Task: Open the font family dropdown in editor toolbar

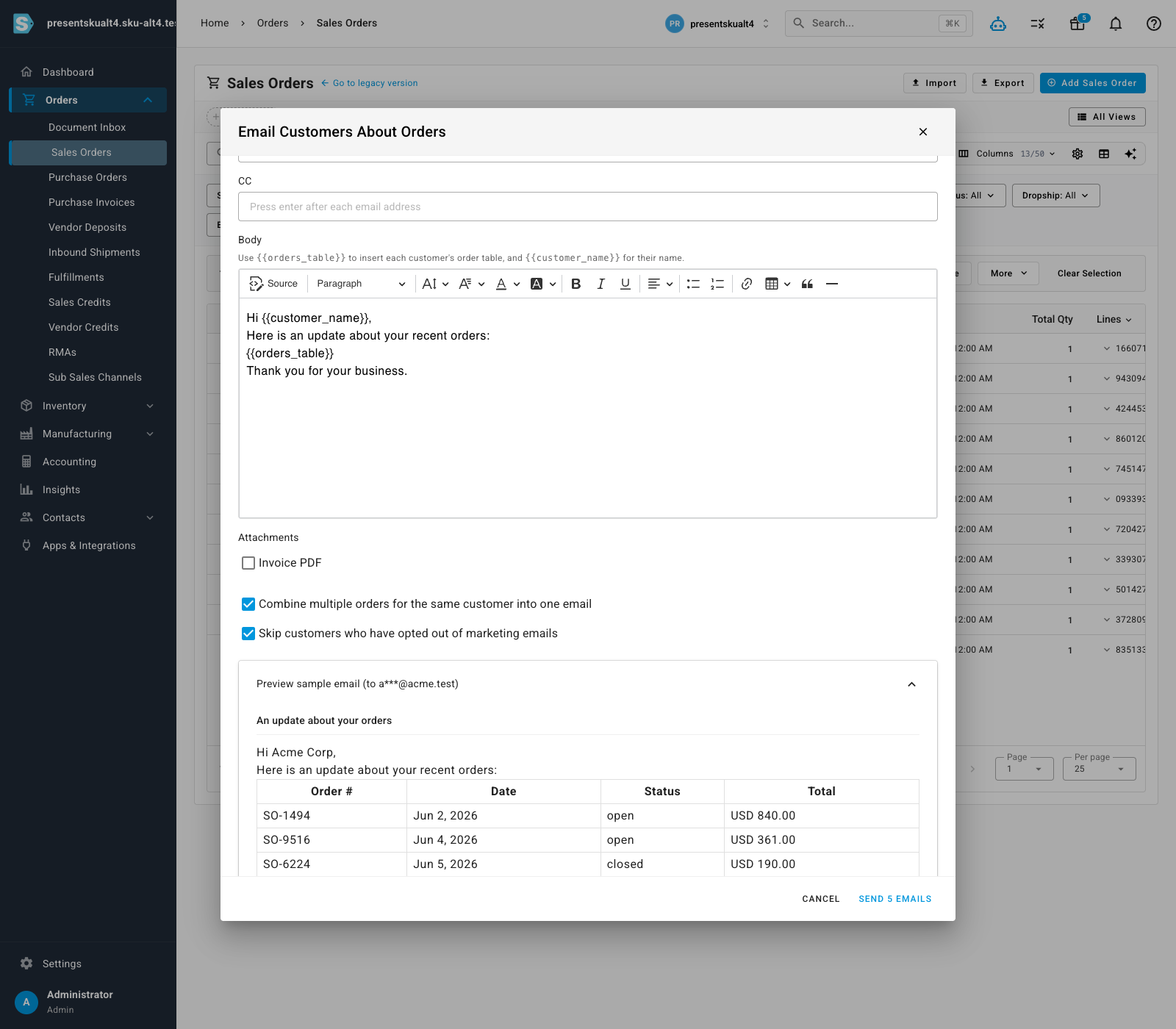Action: pyautogui.click(x=471, y=284)
